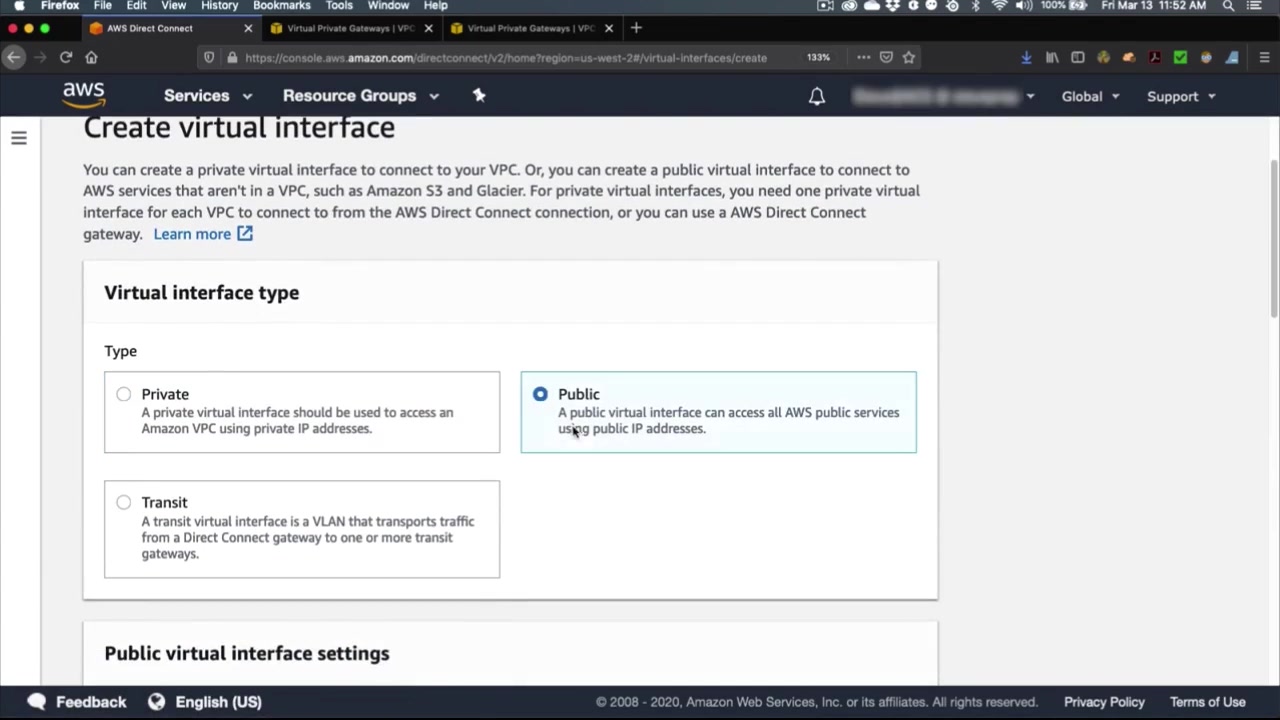
Task: Open the Tools menu
Action: click(339, 6)
